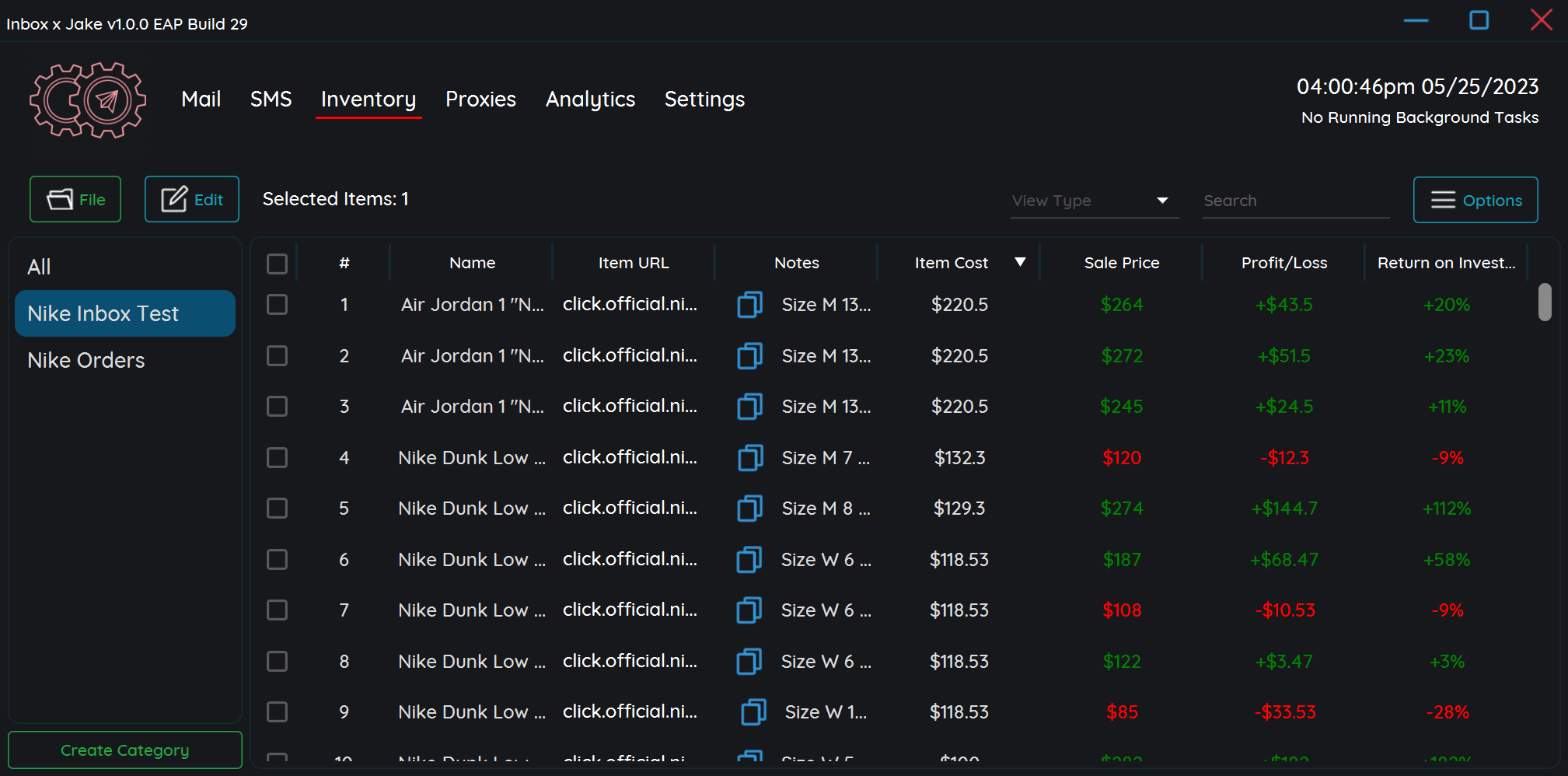Click profit value '+$144.7'
Viewport: 1568px width, 776px height.
(x=1284, y=508)
